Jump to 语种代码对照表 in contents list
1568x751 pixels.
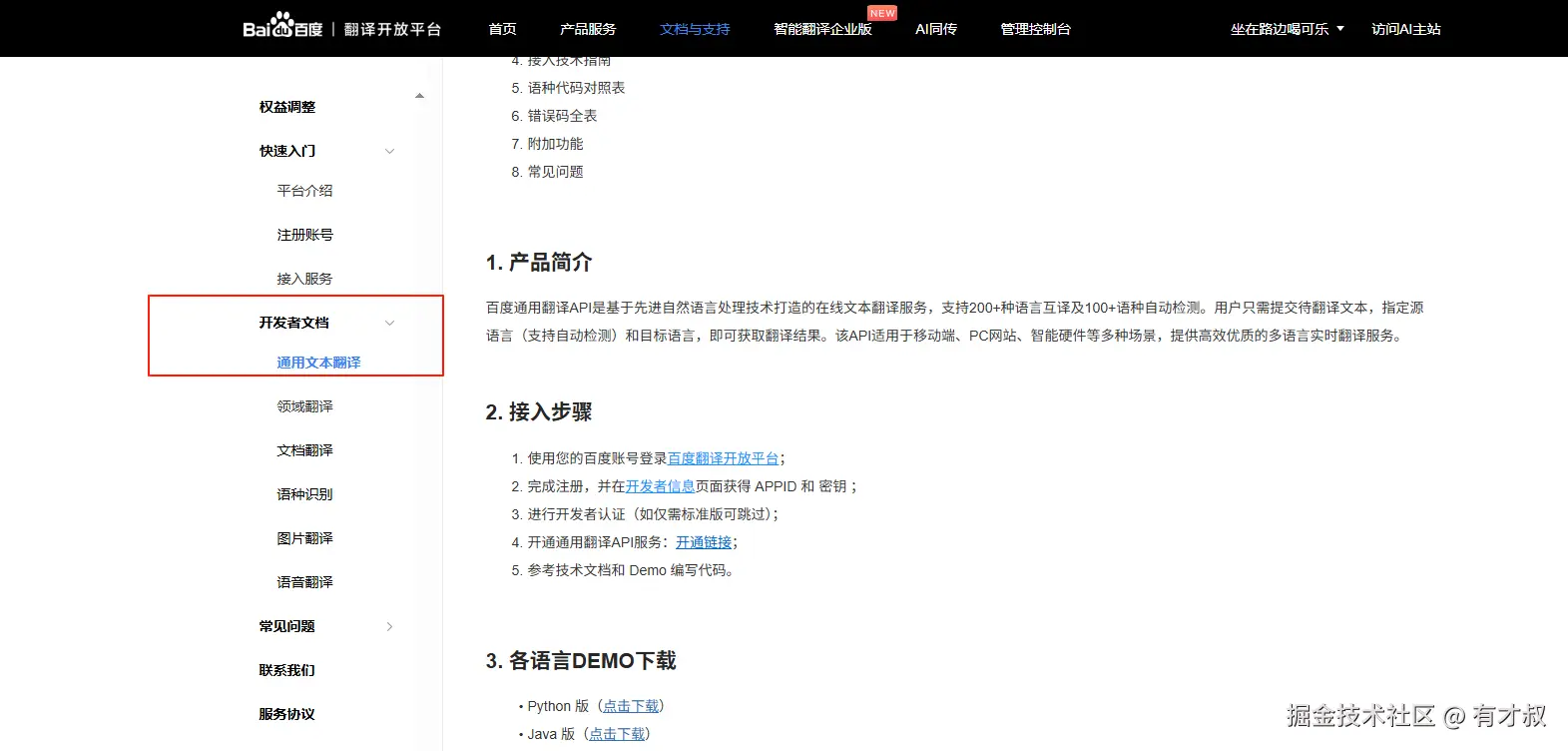576,88
